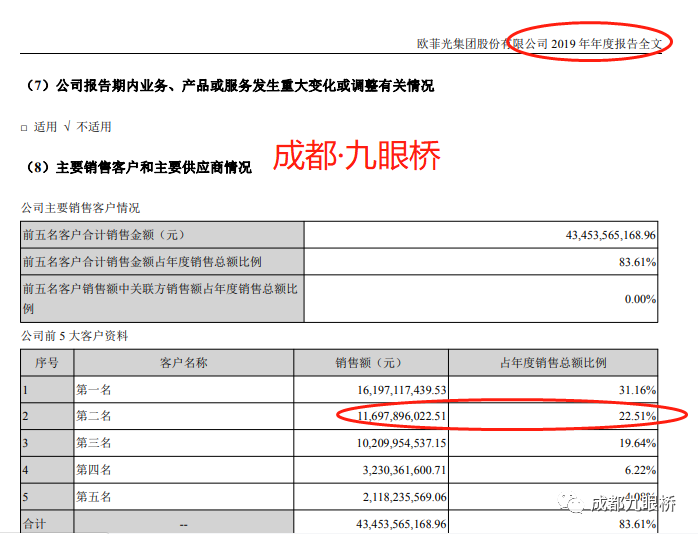Click the section (8) 主要销售客户和主要供应商情况 heading
This screenshot has height=534, width=698.
(139, 167)
